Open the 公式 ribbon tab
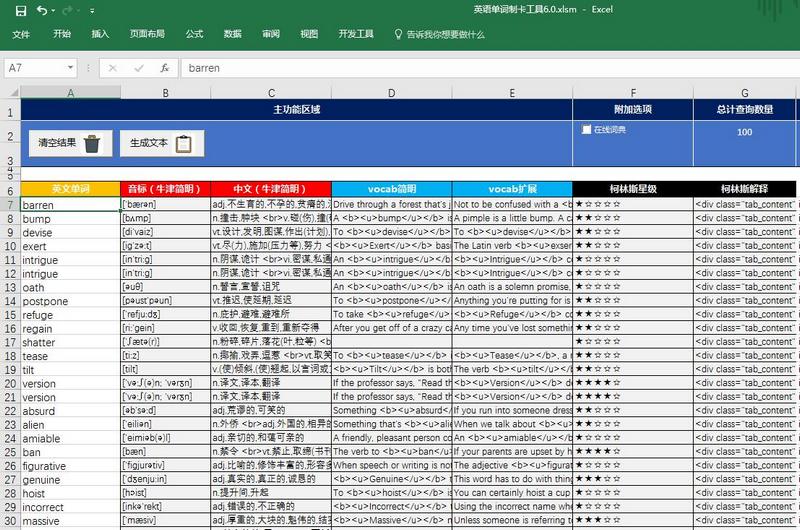Image resolution: width=800 pixels, height=530 pixels. click(x=194, y=34)
